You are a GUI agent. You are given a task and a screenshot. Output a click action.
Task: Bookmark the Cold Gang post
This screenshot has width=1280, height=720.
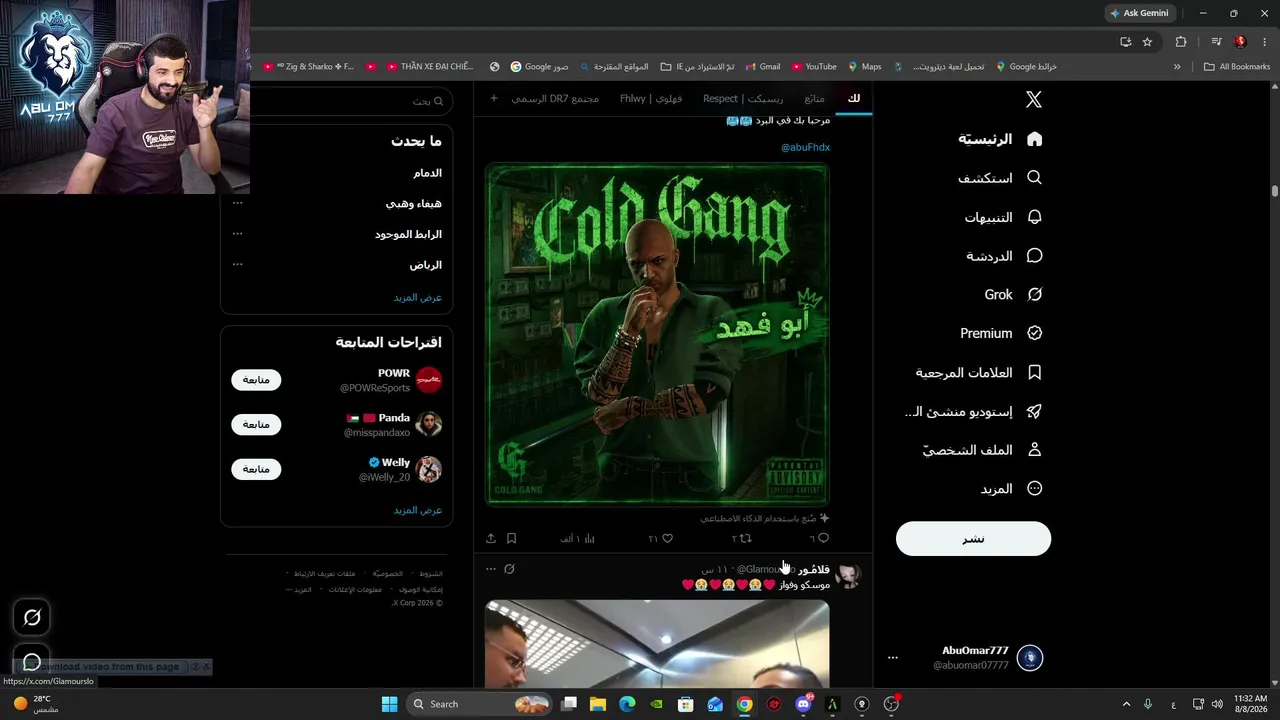point(511,538)
